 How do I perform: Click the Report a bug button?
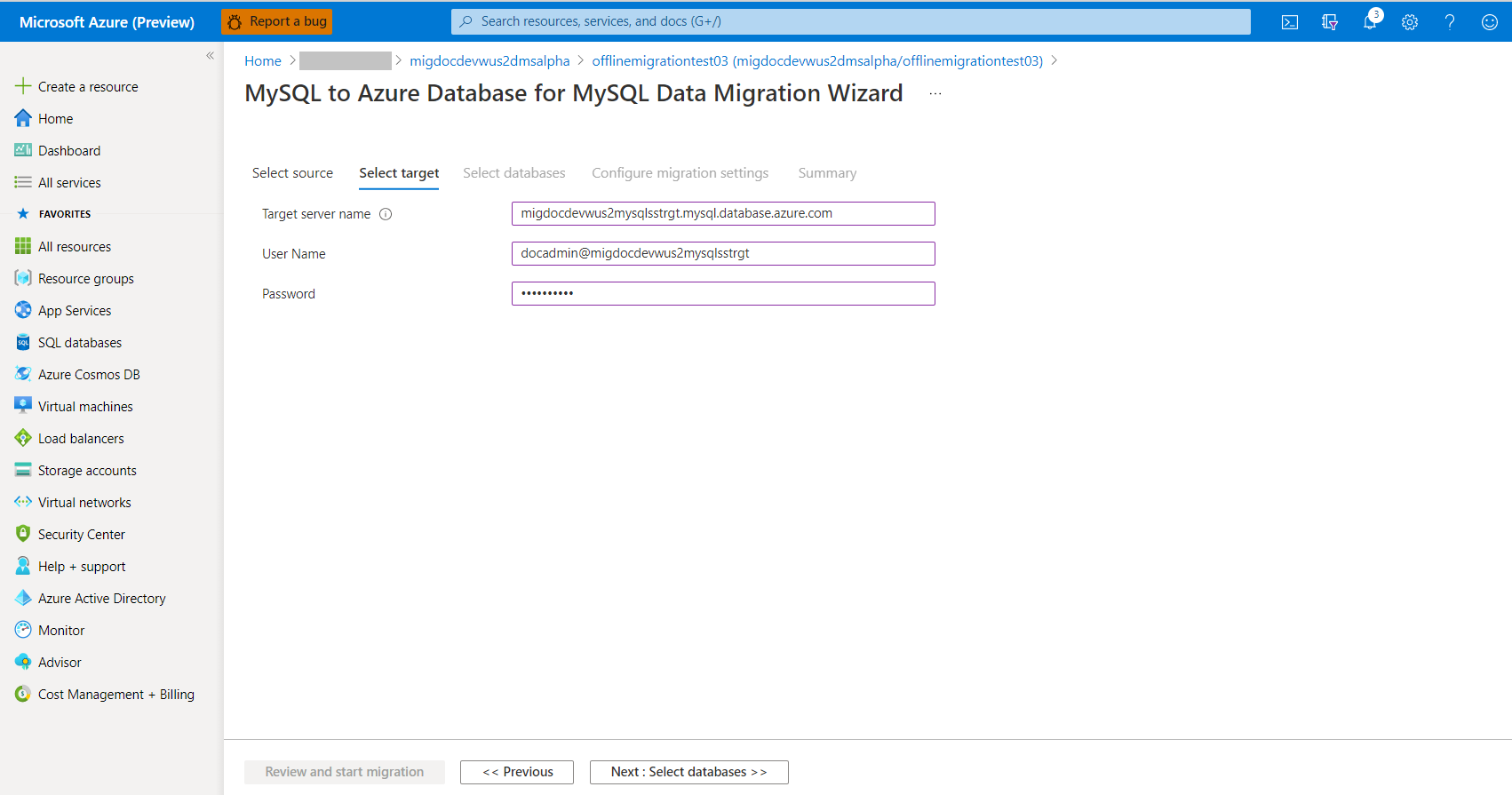point(276,21)
